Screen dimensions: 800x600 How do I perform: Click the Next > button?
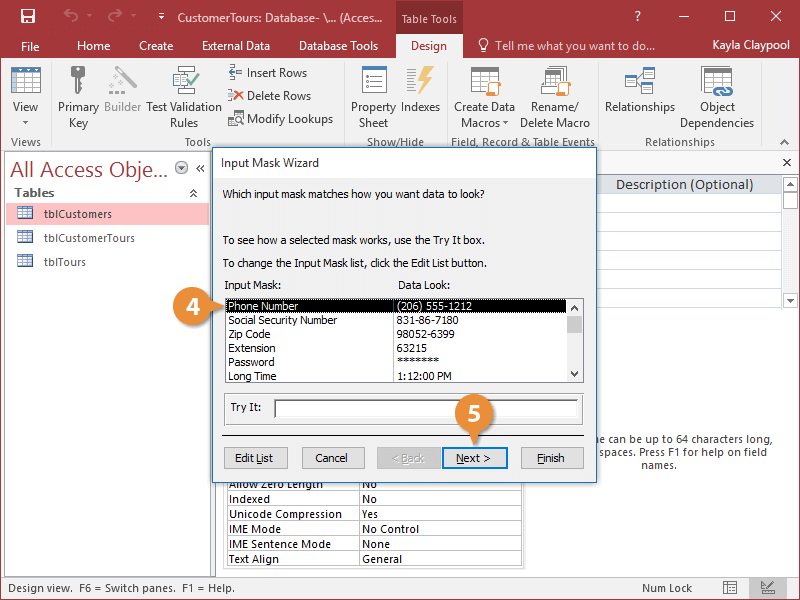(x=474, y=458)
